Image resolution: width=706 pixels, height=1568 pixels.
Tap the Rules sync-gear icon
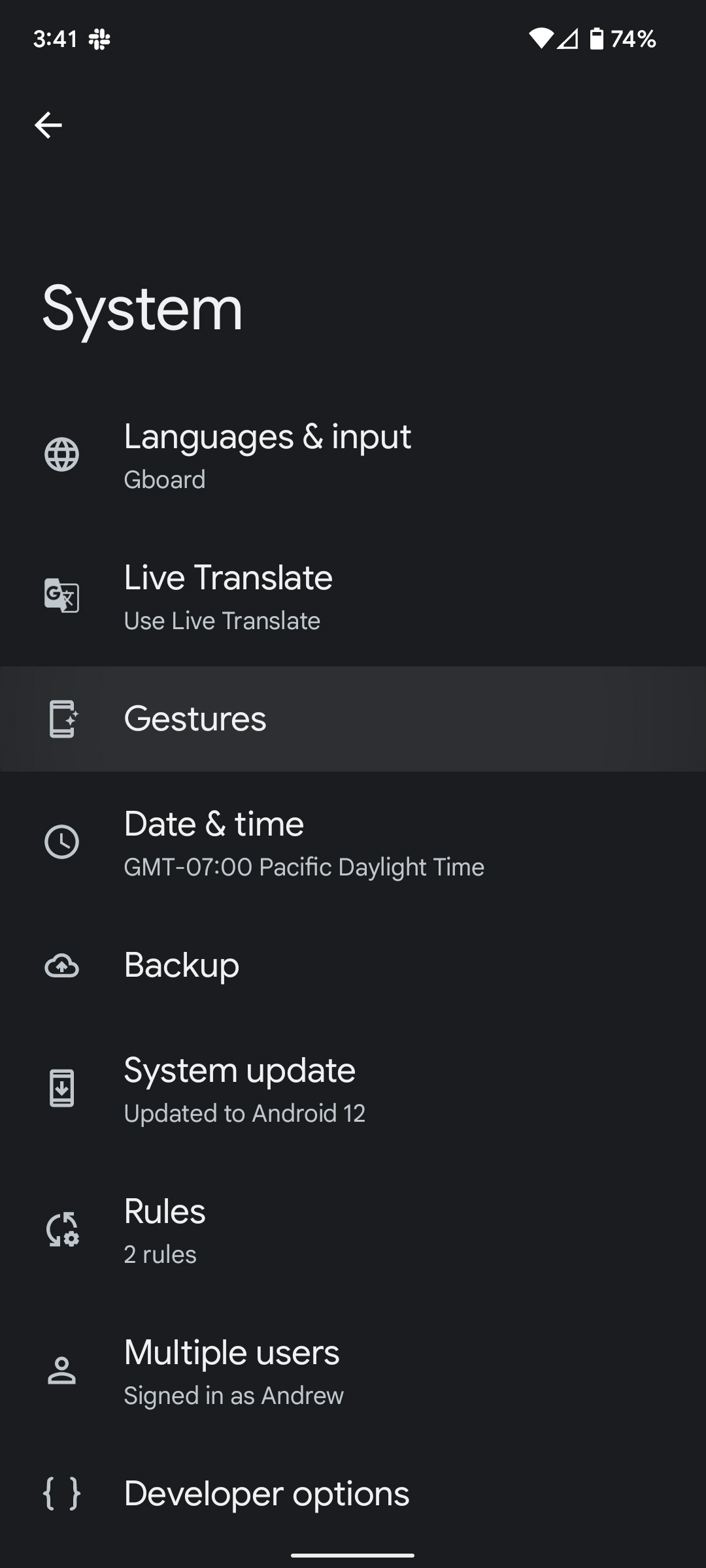tap(62, 1230)
